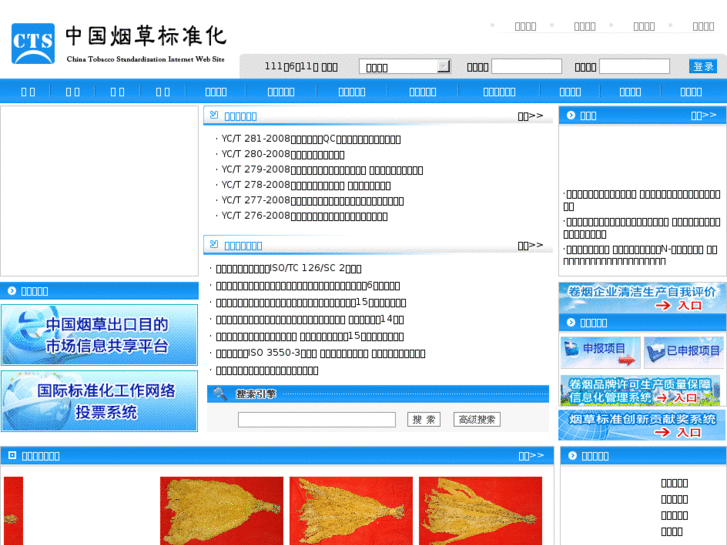The image size is (727, 545).
Task: Open the YC/T 277-2008 standard link
Action: click(x=312, y=200)
